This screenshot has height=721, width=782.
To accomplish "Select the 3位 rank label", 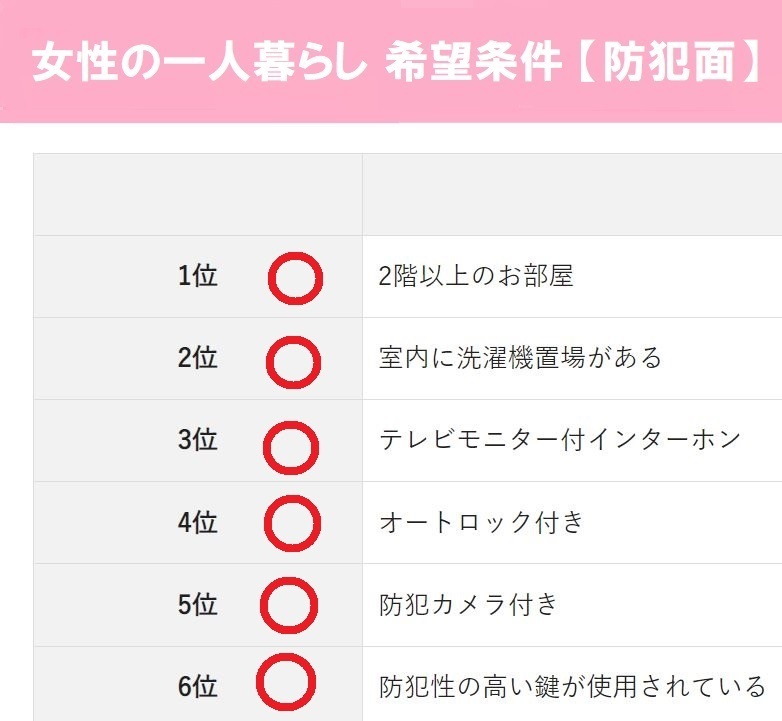I will tap(198, 440).
